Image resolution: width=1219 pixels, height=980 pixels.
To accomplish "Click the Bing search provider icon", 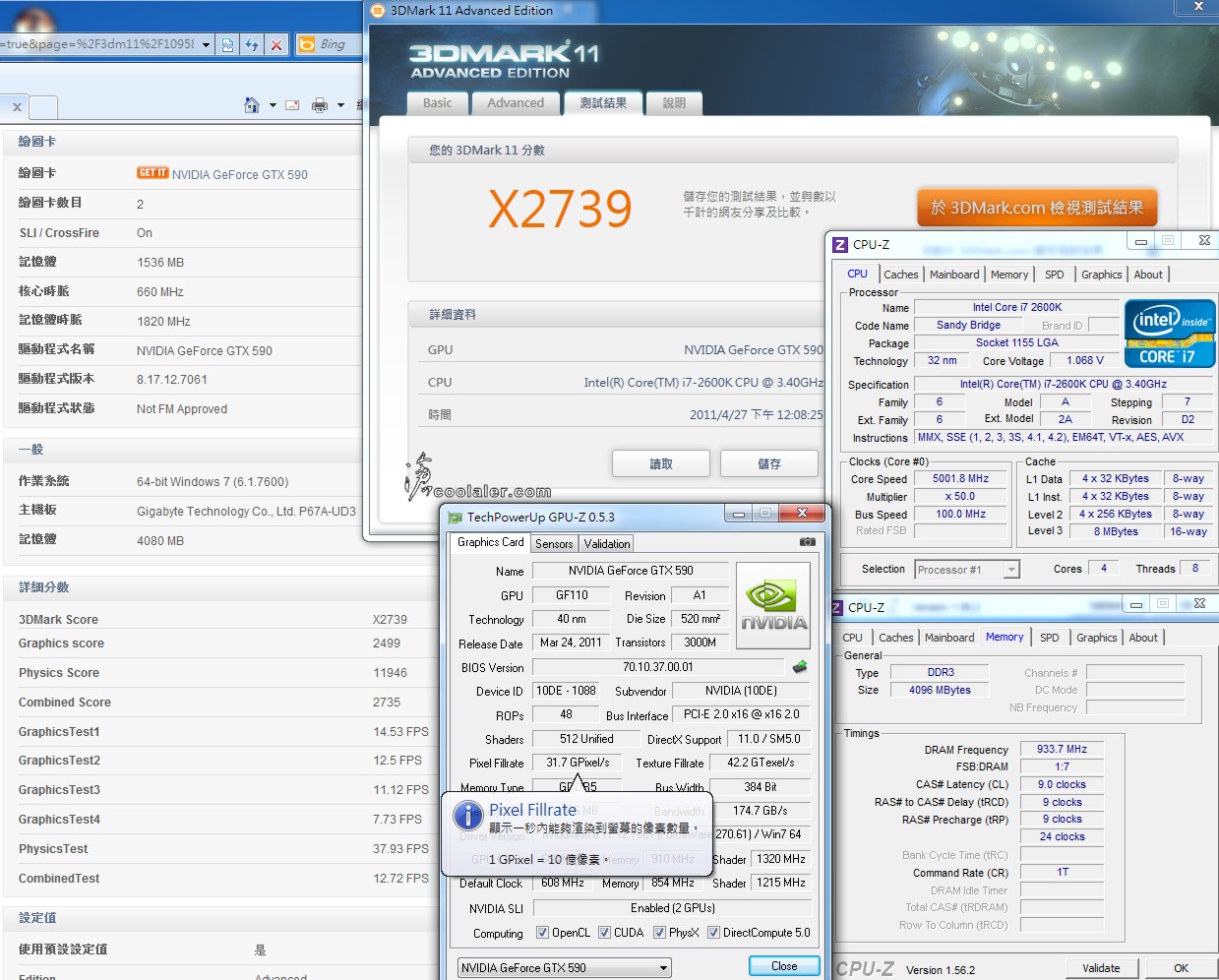I will [x=307, y=44].
